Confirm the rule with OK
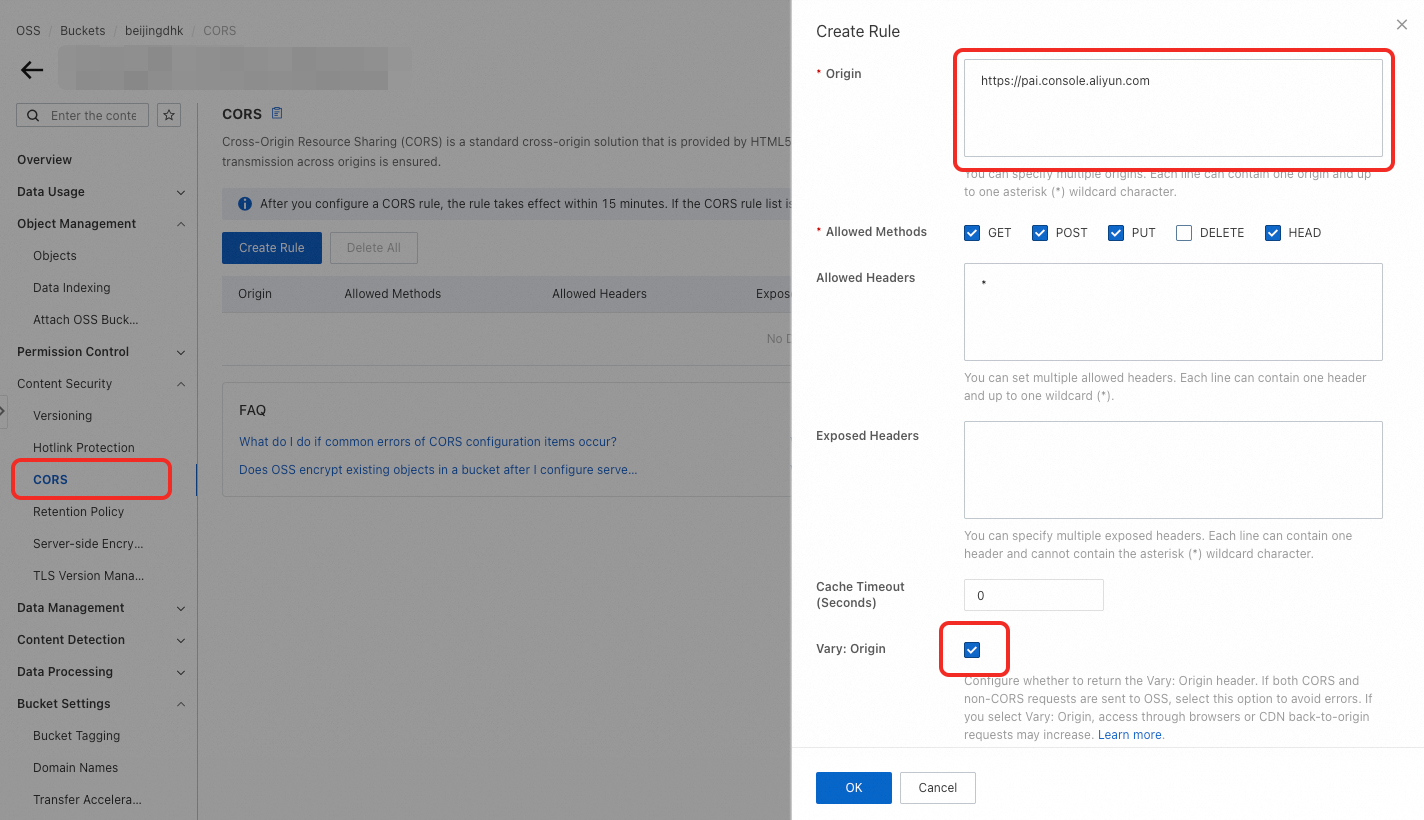 854,788
